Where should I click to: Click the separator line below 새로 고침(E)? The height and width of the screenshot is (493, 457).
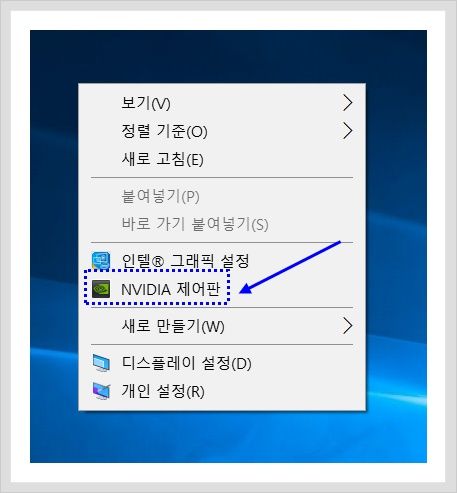[222, 178]
